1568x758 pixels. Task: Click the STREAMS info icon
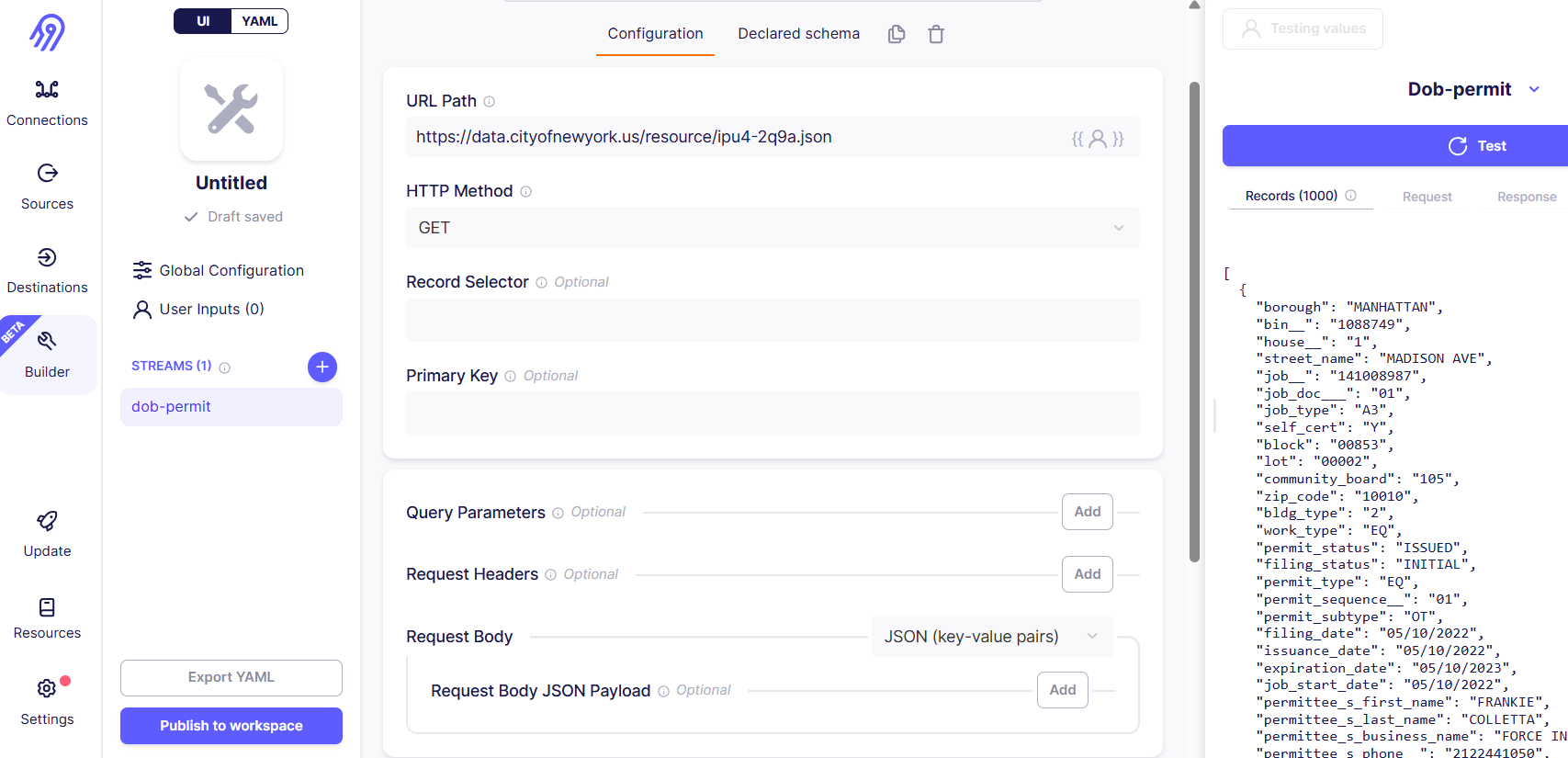coord(225,368)
